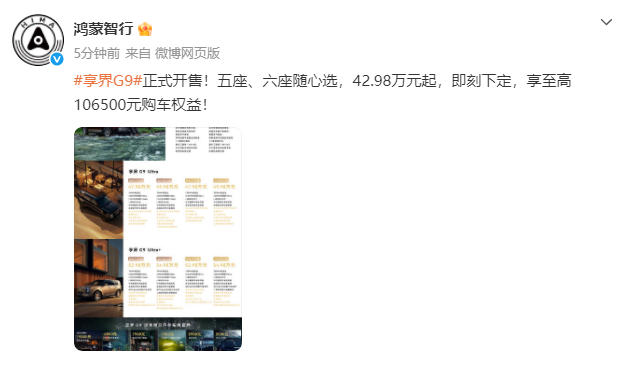630x365 pixels.
Task: Click the 享界 G9 Ultra+ heading in image
Action: [145, 250]
